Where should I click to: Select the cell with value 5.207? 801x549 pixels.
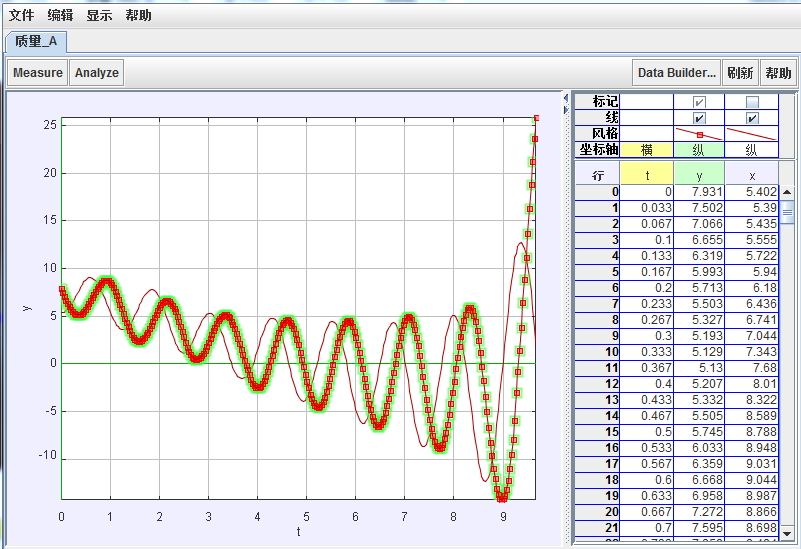click(699, 384)
